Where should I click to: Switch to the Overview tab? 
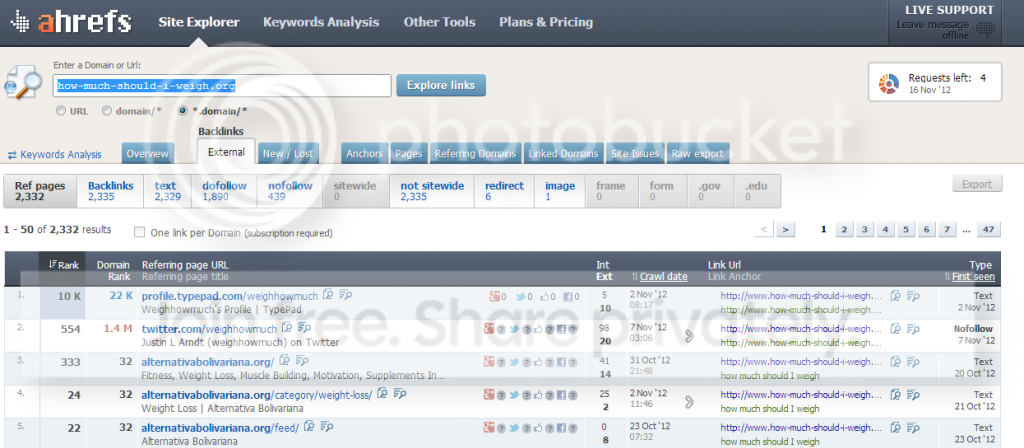148,154
